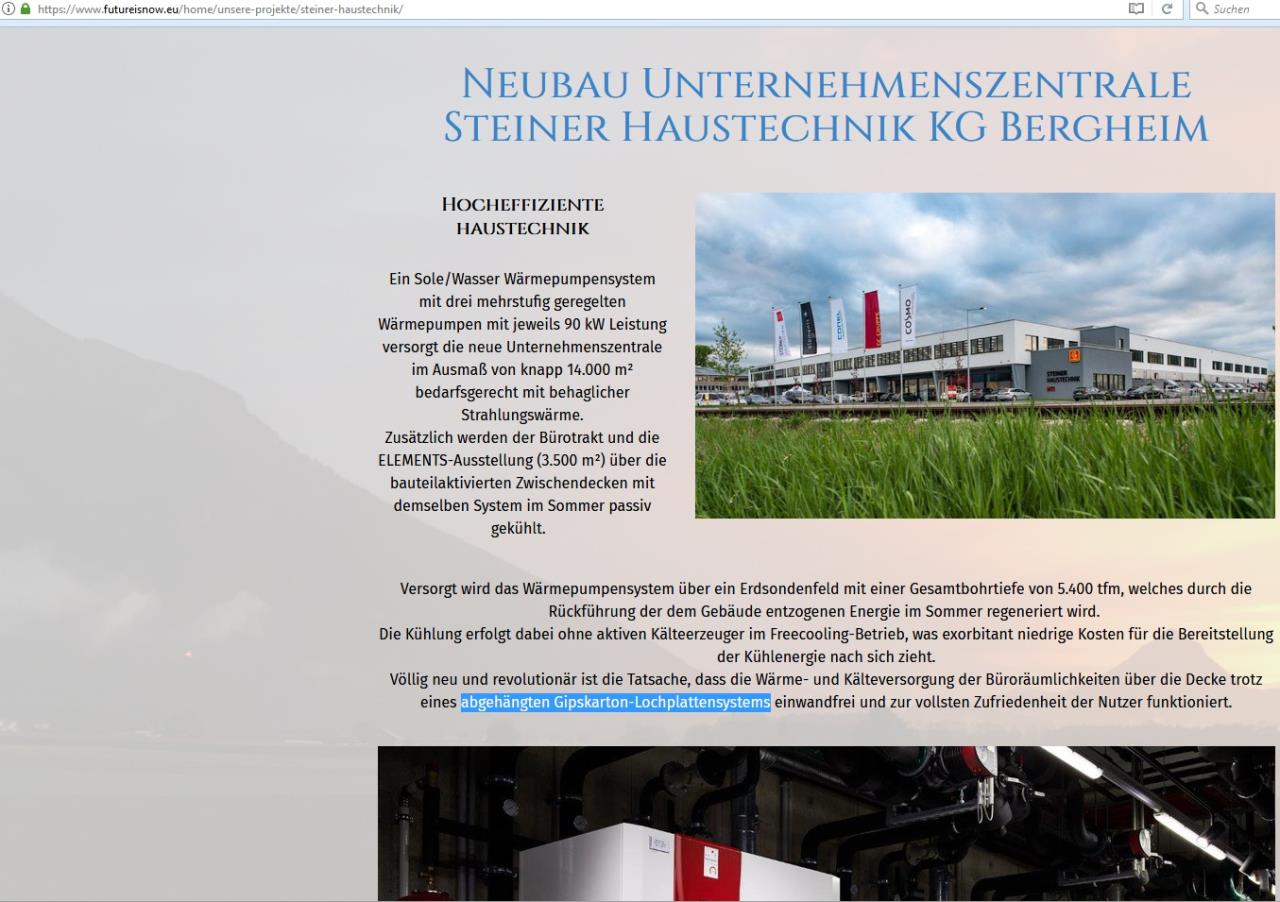The width and height of the screenshot is (1280, 902).
Task: Click the Hocheffiziente Haustechnik subheading
Action: (523, 217)
